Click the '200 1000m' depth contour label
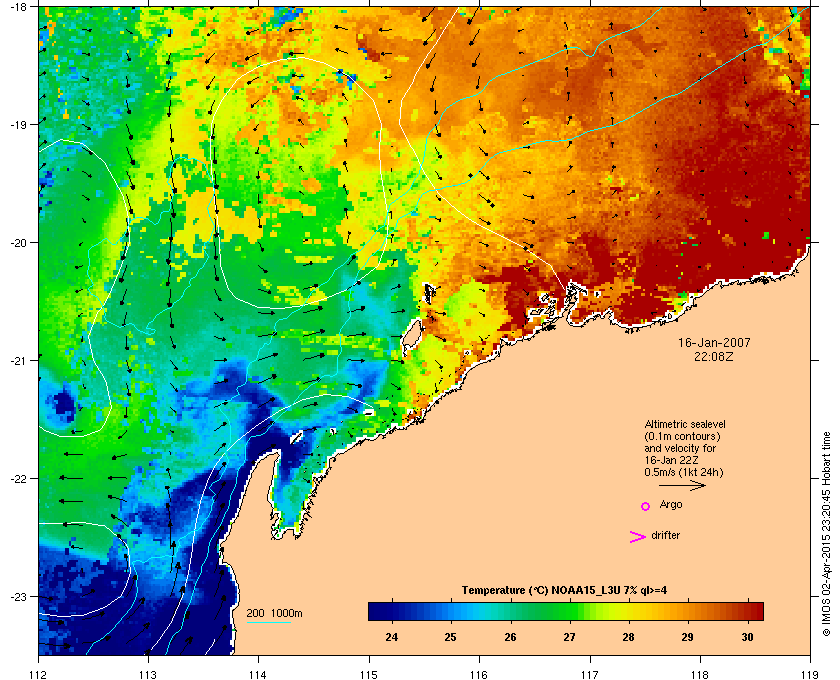Viewport: 840px width, 680px height. click(274, 614)
